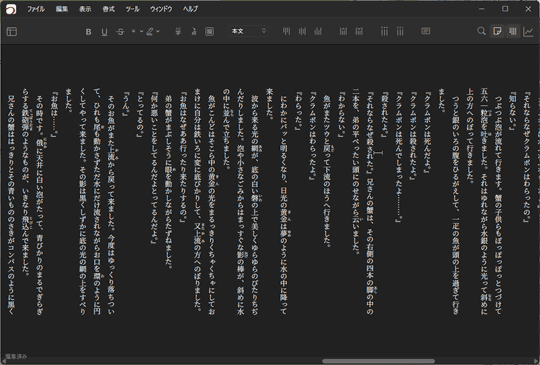Viewport: 540px width, 365px height.
Task: Toggle the sticky note panel icon
Action: pyautogui.click(x=497, y=31)
